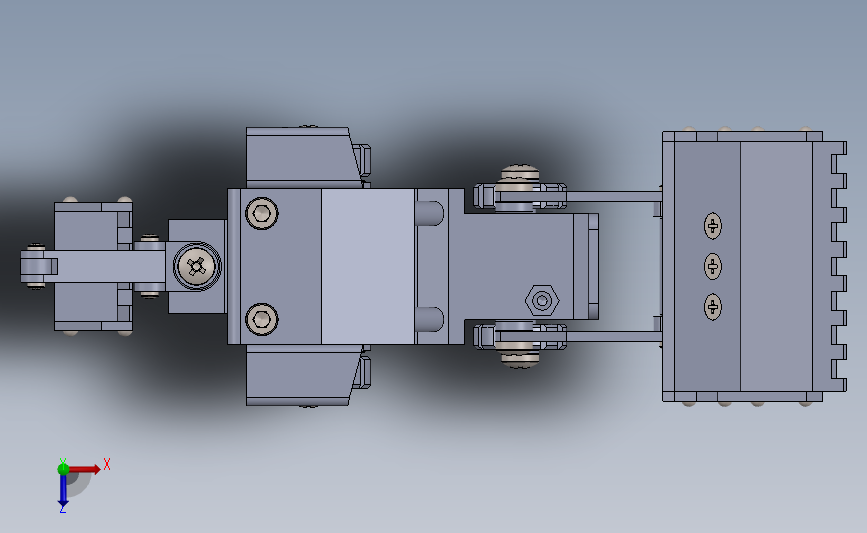Select the lower bucket arm rod
This screenshot has height=533, width=867.
pyautogui.click(x=614, y=336)
